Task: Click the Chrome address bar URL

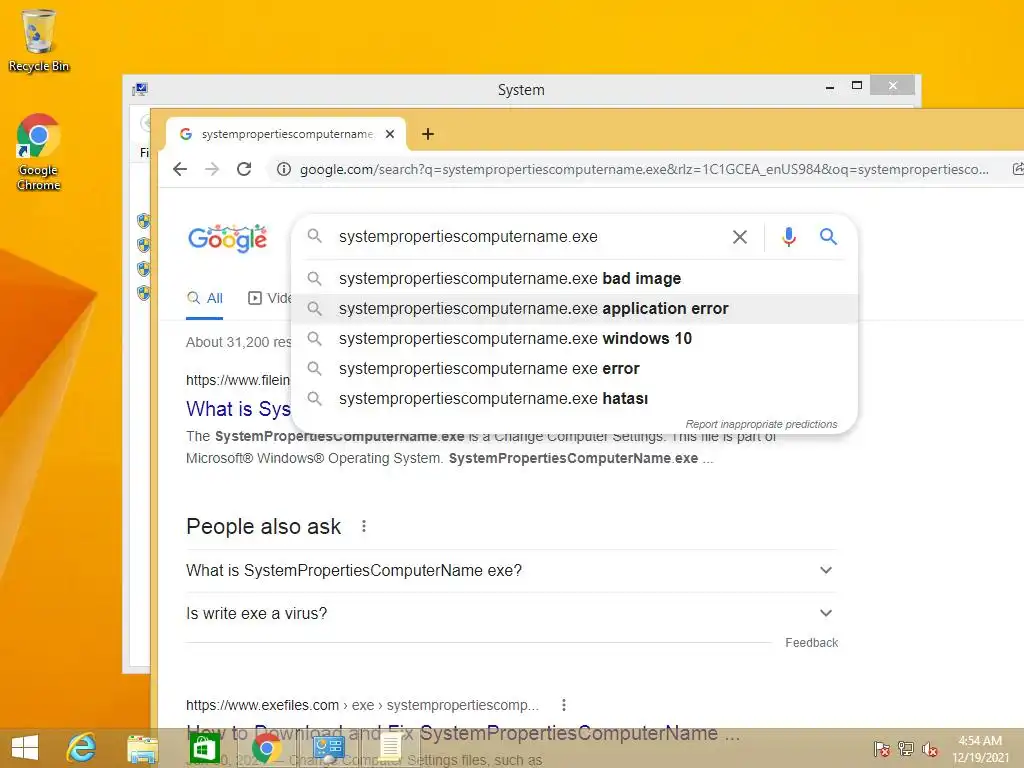Action: tap(643, 169)
